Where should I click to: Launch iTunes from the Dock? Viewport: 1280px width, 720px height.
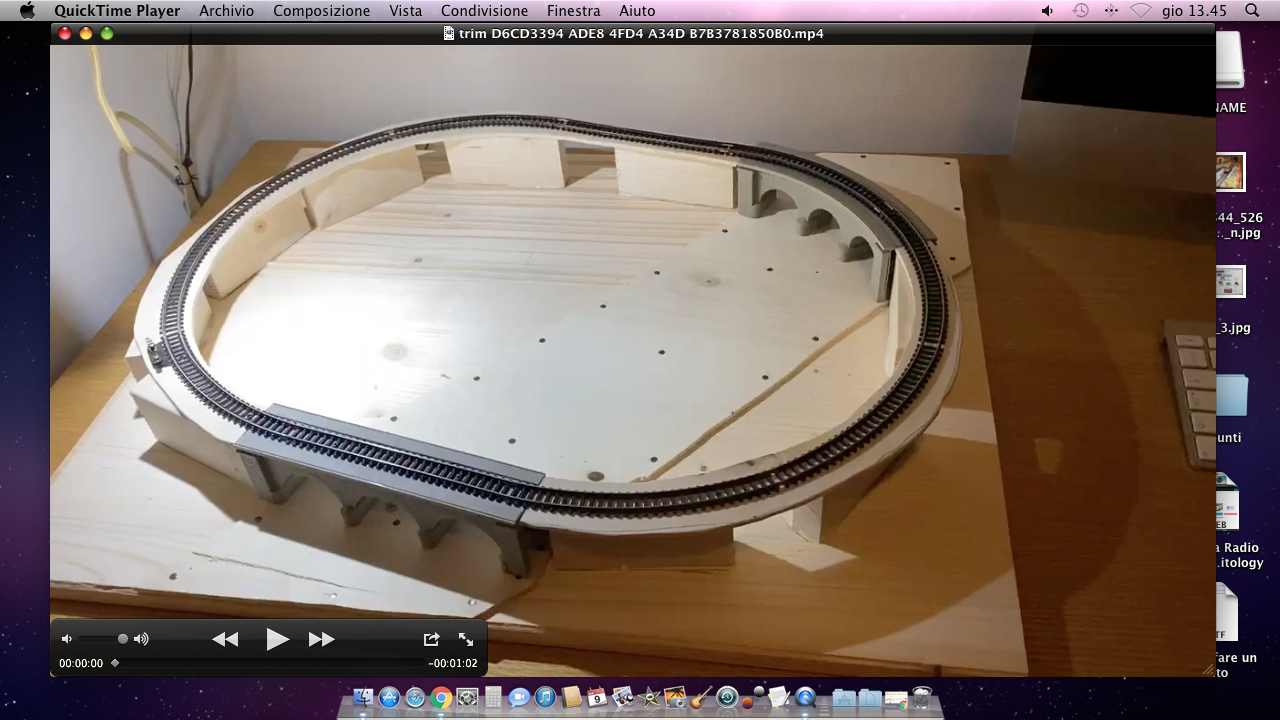[x=545, y=697]
